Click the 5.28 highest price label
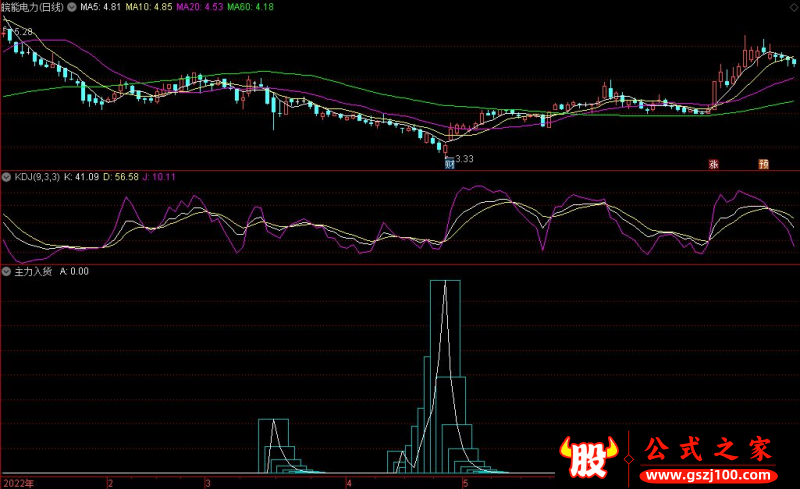 (x=23, y=32)
